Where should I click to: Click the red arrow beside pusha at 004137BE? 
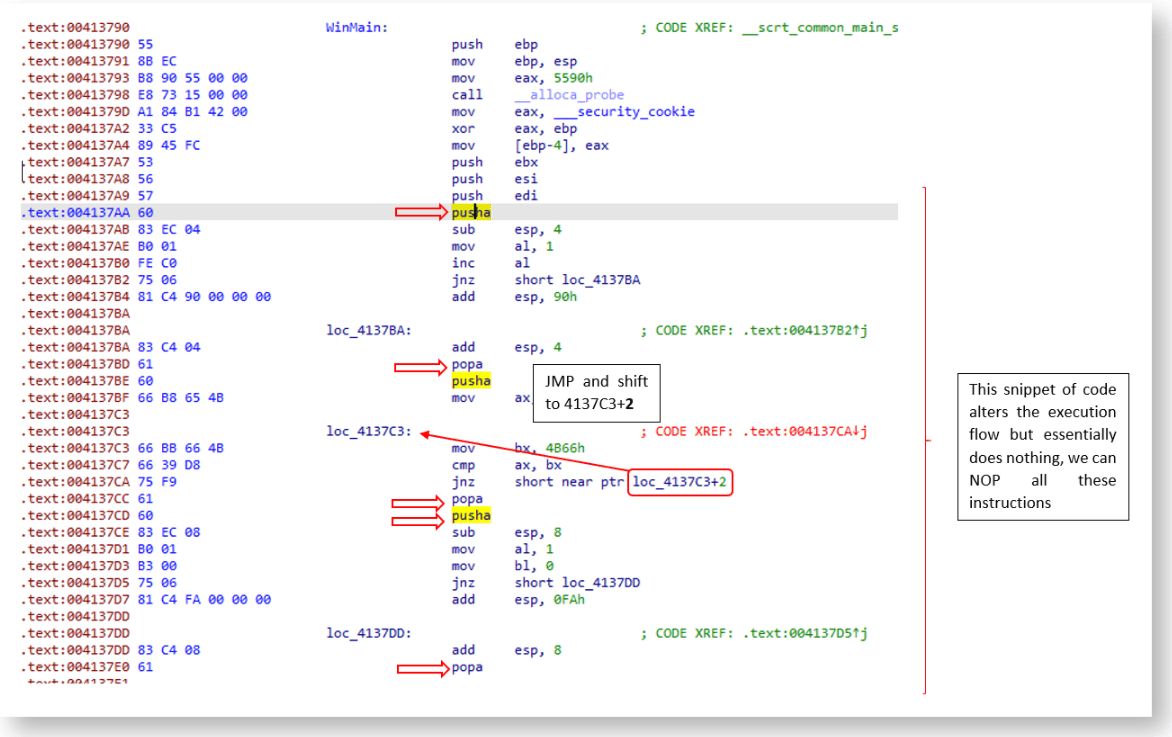tap(420, 381)
